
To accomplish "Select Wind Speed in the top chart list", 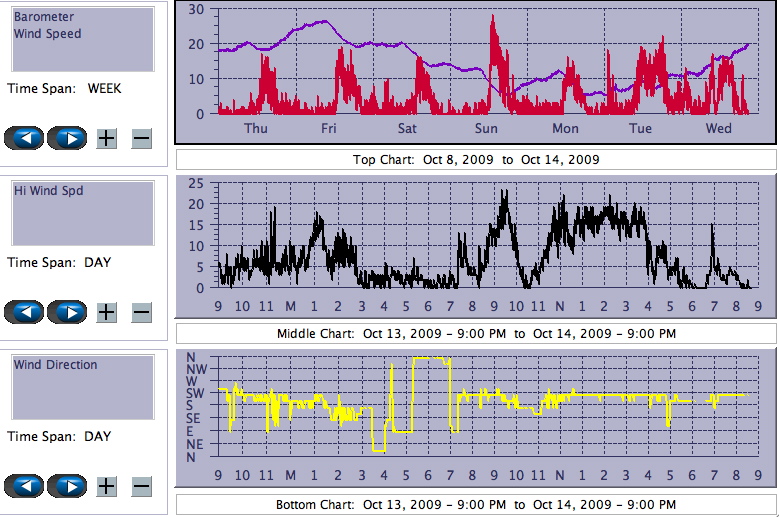I will [47, 33].
